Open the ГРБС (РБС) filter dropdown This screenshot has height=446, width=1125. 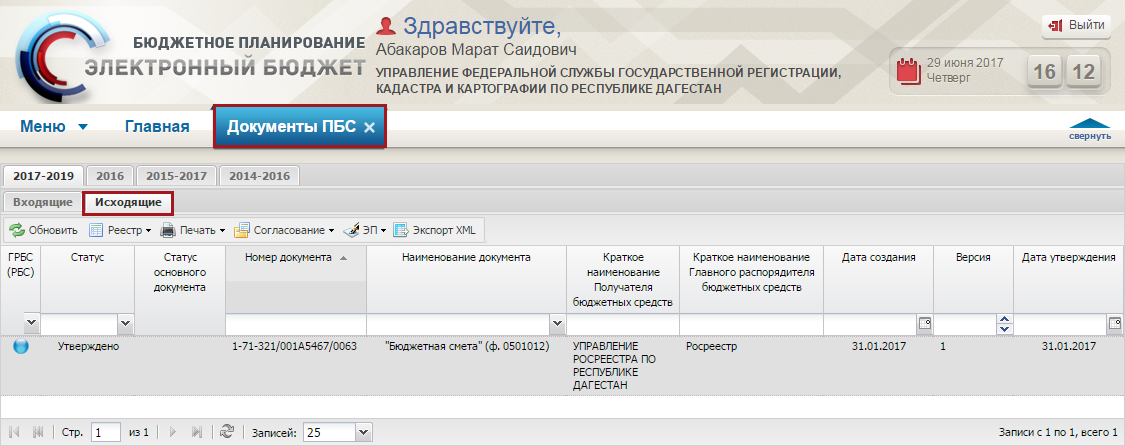pos(31,324)
